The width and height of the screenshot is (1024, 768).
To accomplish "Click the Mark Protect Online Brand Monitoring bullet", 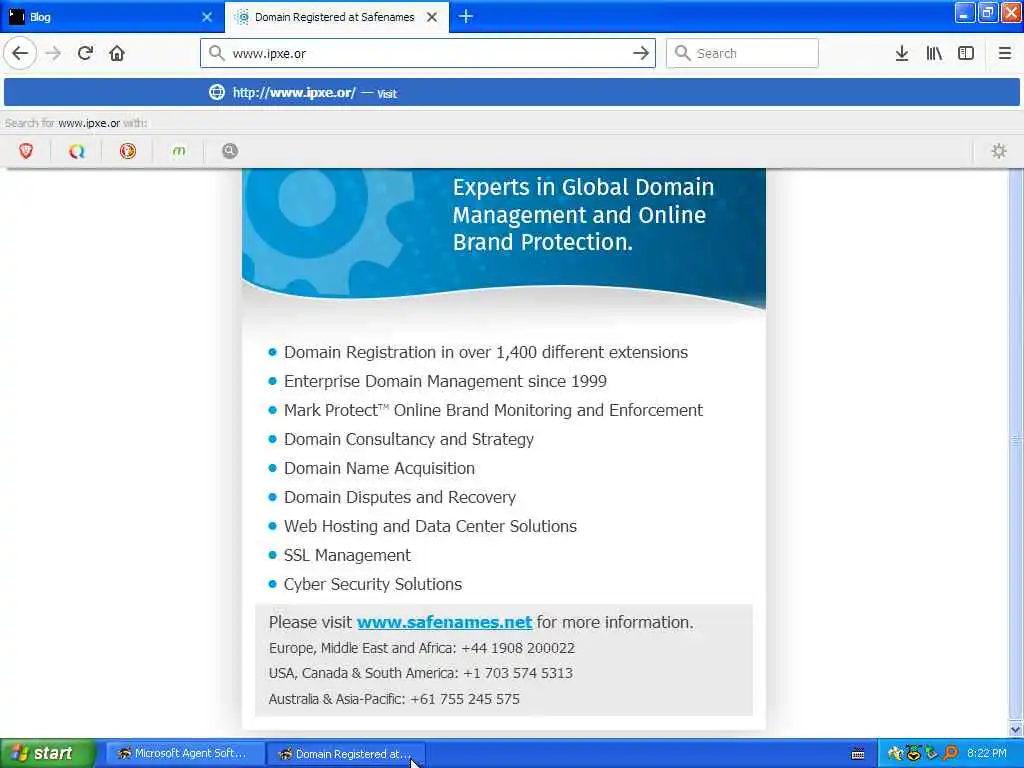I will click(493, 410).
